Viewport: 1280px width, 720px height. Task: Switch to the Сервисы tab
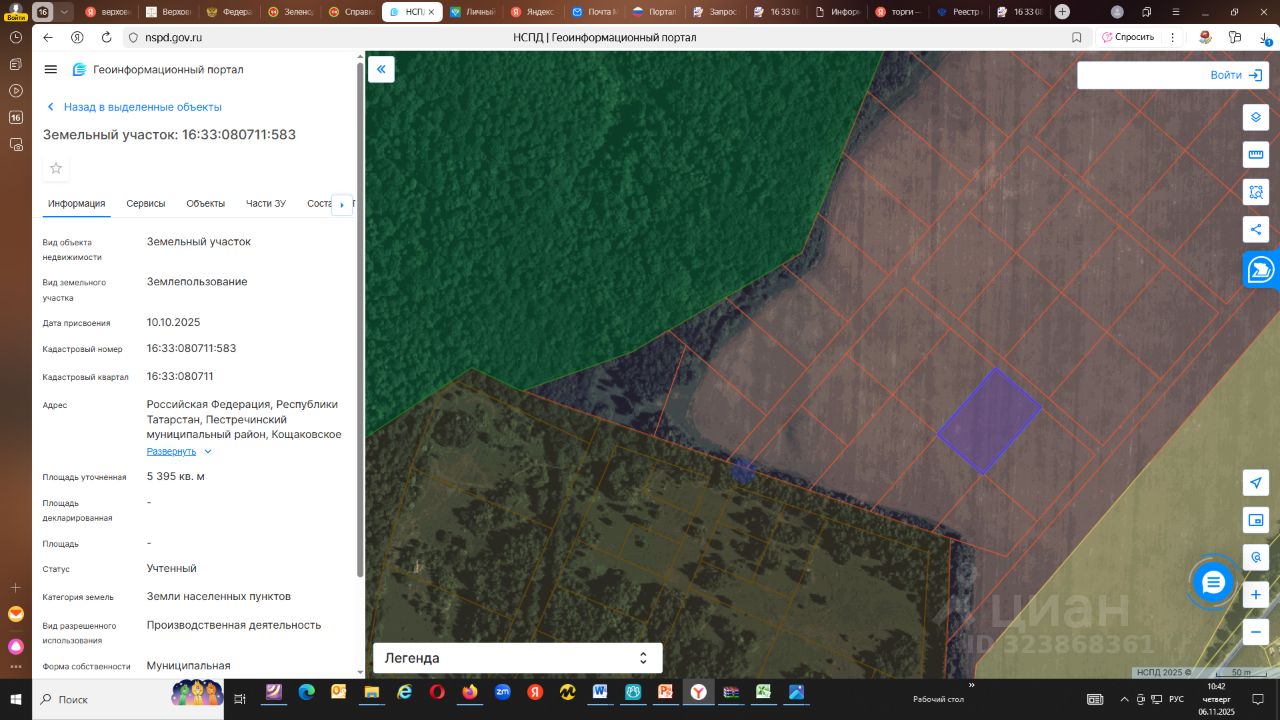(x=146, y=204)
